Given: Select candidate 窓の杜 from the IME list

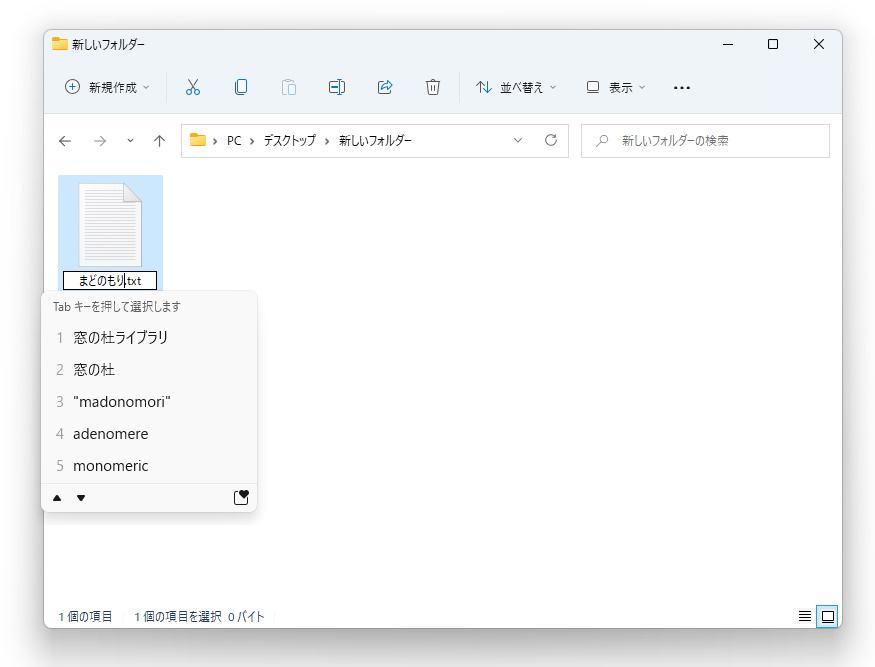Looking at the screenshot, I should [95, 369].
